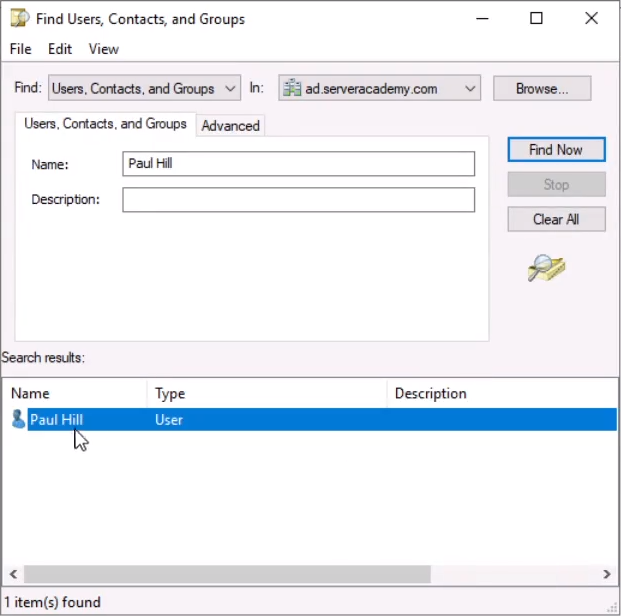This screenshot has height=616, width=621.
Task: Open the File menu
Action: tap(20, 49)
